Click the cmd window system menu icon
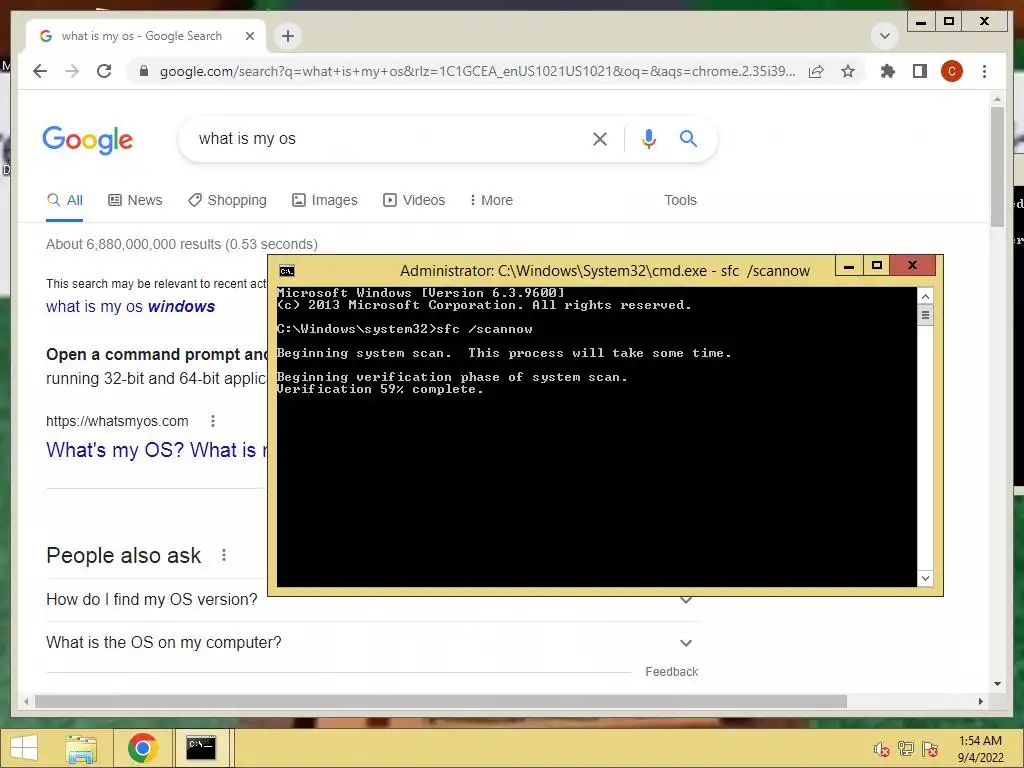This screenshot has height=768, width=1024. point(287,271)
